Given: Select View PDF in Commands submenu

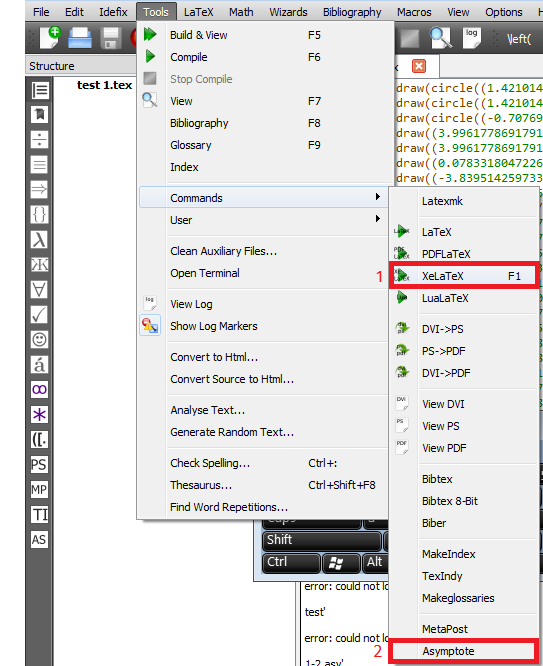Looking at the screenshot, I should point(464,448).
